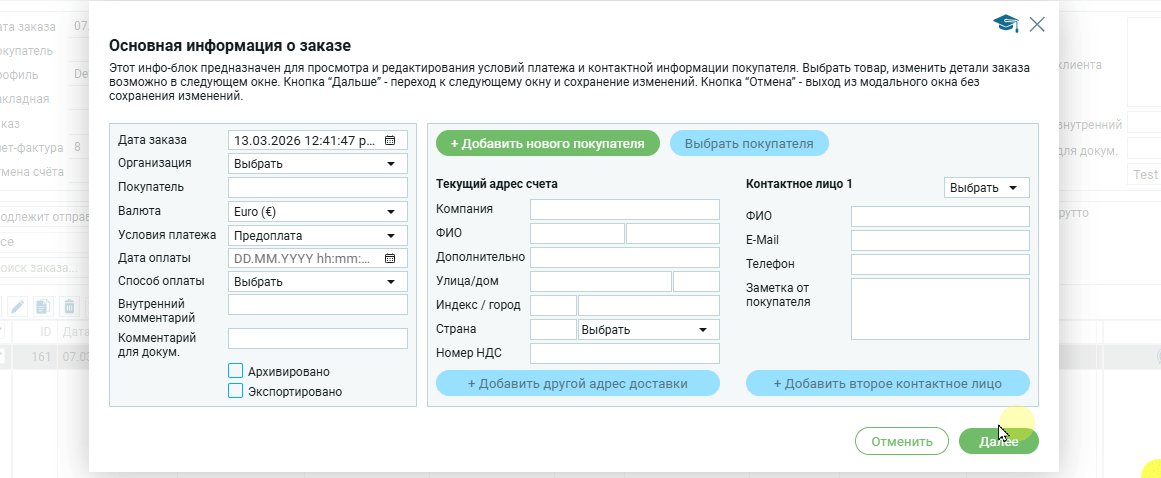Select a country in Страна dropdown
This screenshot has width=1161, height=478.
[648, 329]
